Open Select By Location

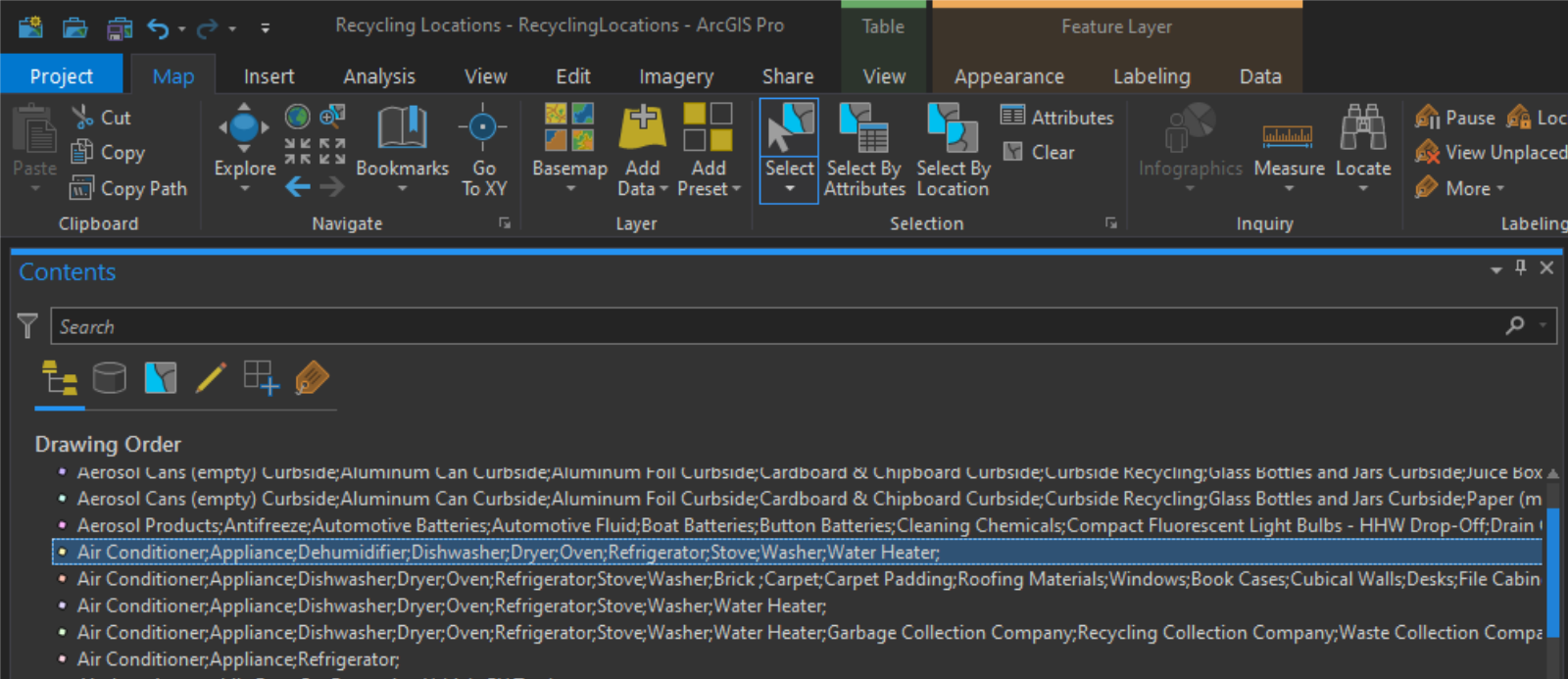click(954, 150)
